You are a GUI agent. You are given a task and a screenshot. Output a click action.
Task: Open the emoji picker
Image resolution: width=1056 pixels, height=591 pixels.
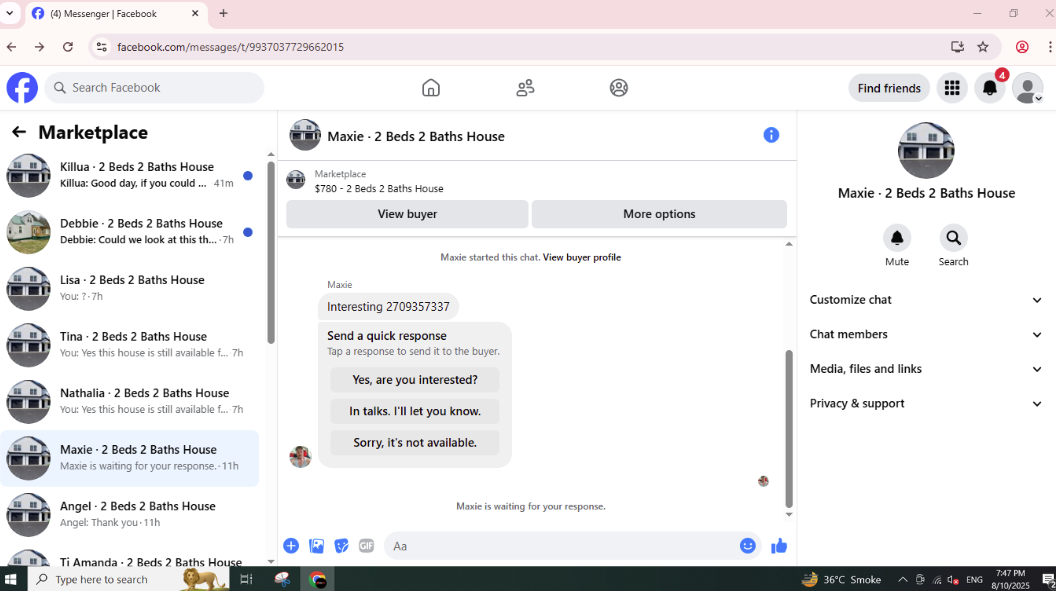pyautogui.click(x=748, y=546)
